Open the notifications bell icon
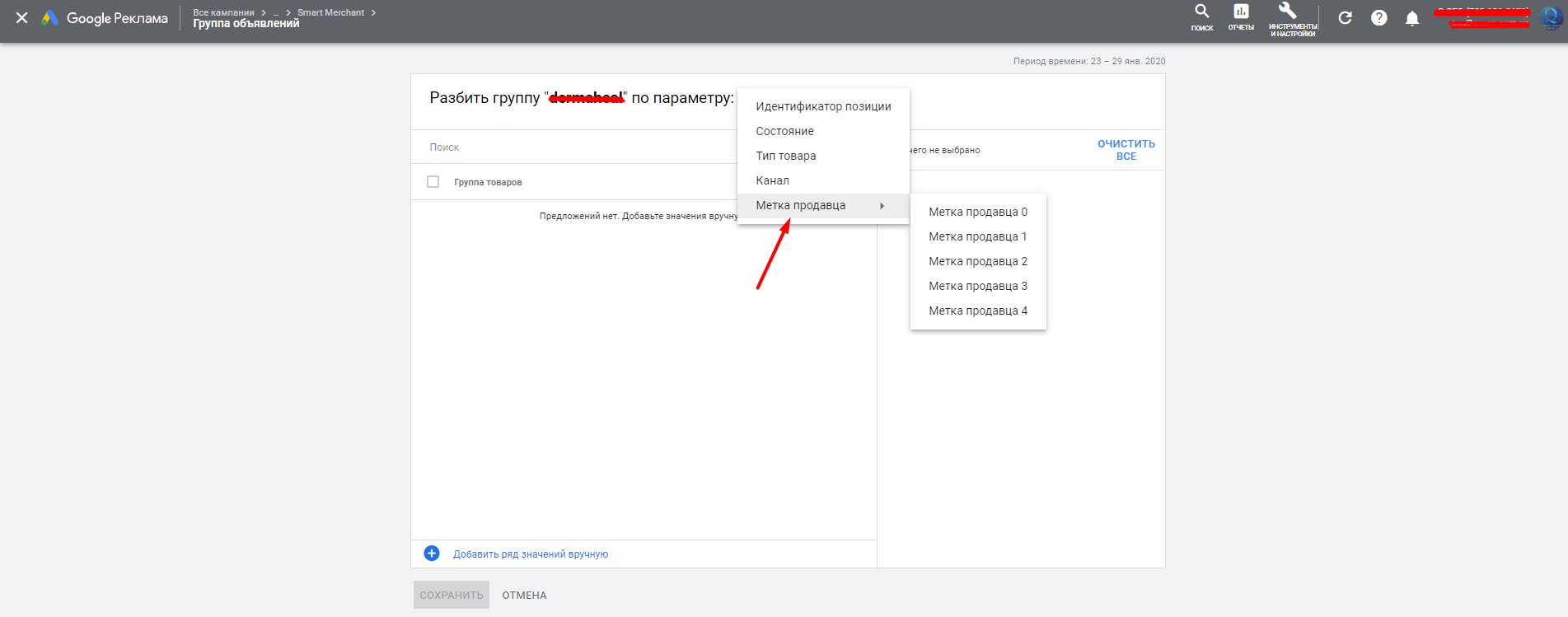The image size is (1568, 617). [x=1411, y=19]
